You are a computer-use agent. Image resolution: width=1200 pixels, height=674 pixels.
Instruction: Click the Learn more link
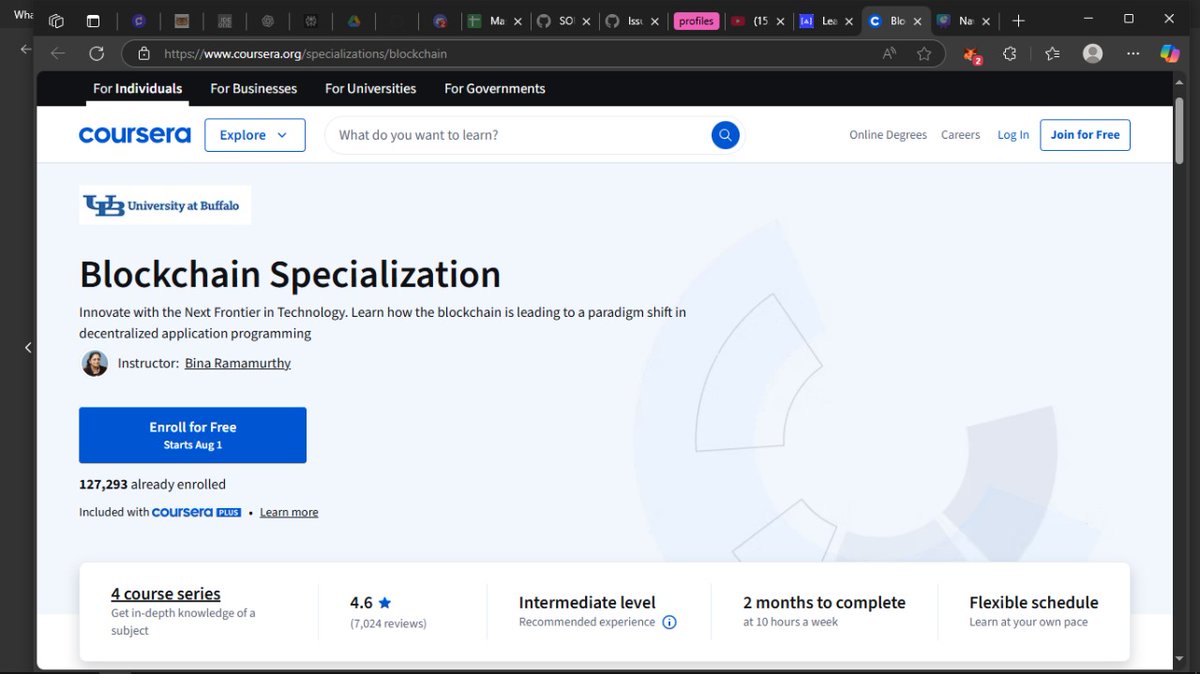289,512
